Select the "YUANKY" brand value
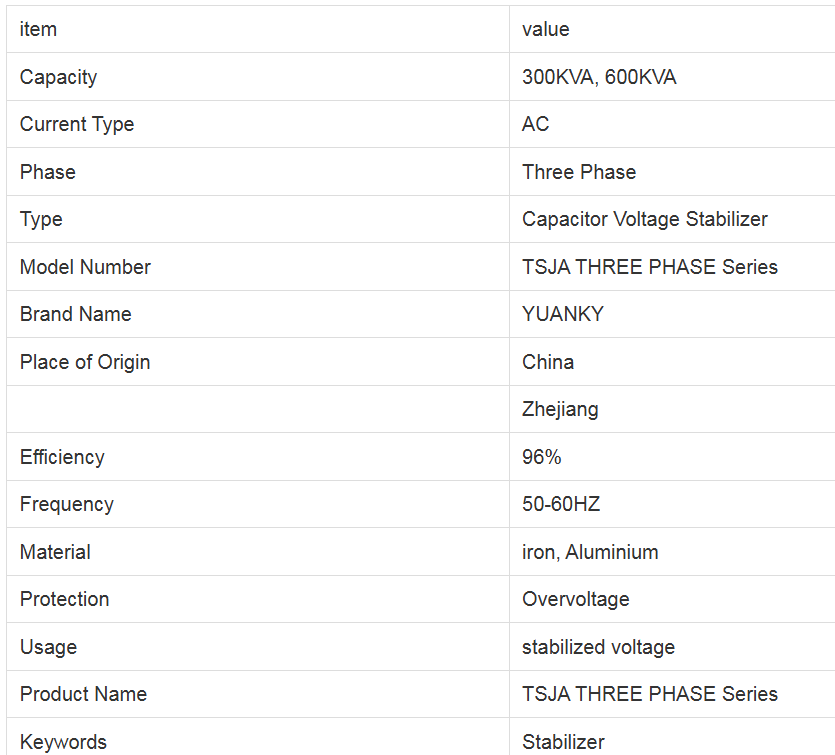Image resolution: width=835 pixels, height=755 pixels. click(563, 314)
